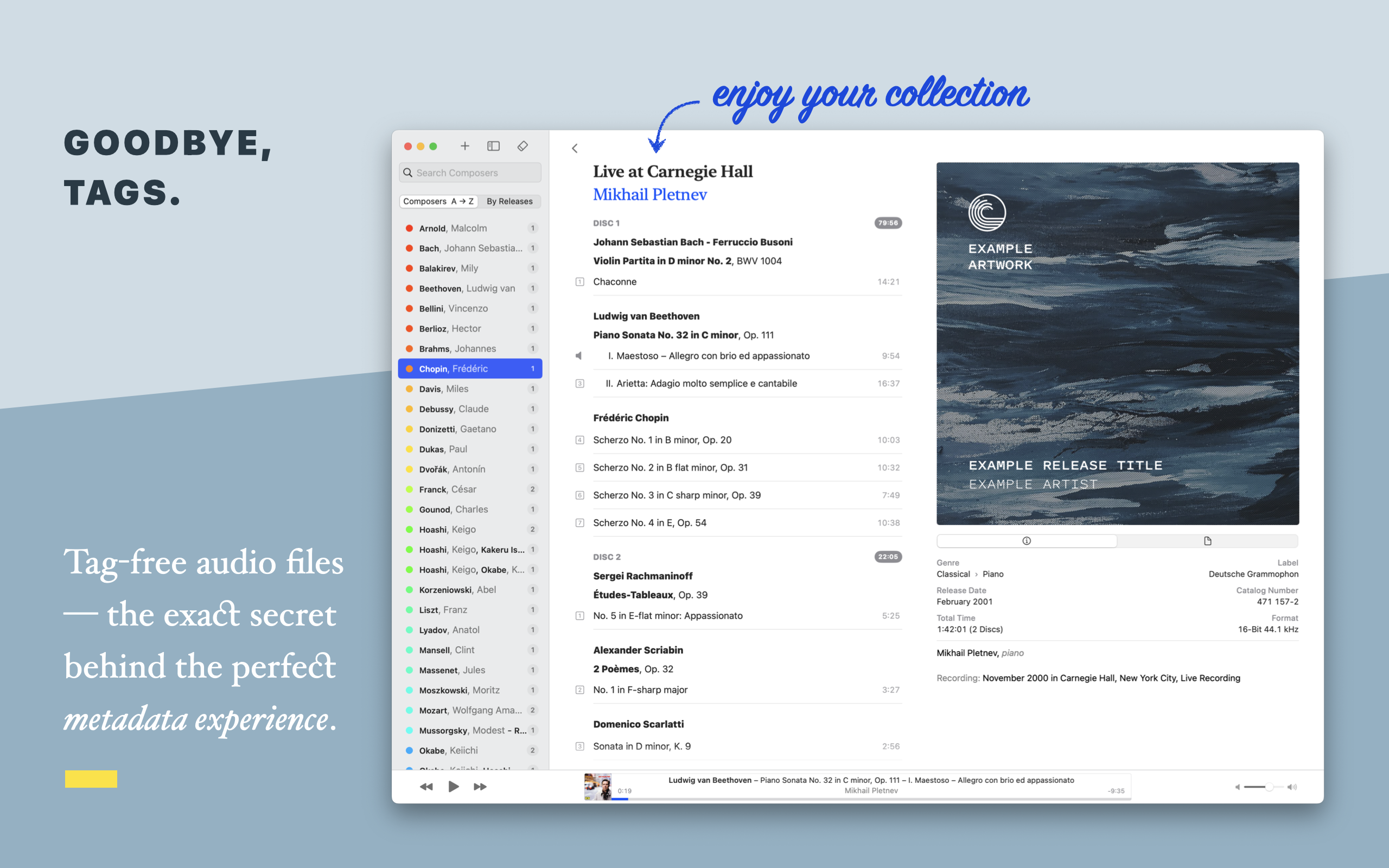Adjust the volume slider
1389x868 pixels.
(x=1263, y=787)
